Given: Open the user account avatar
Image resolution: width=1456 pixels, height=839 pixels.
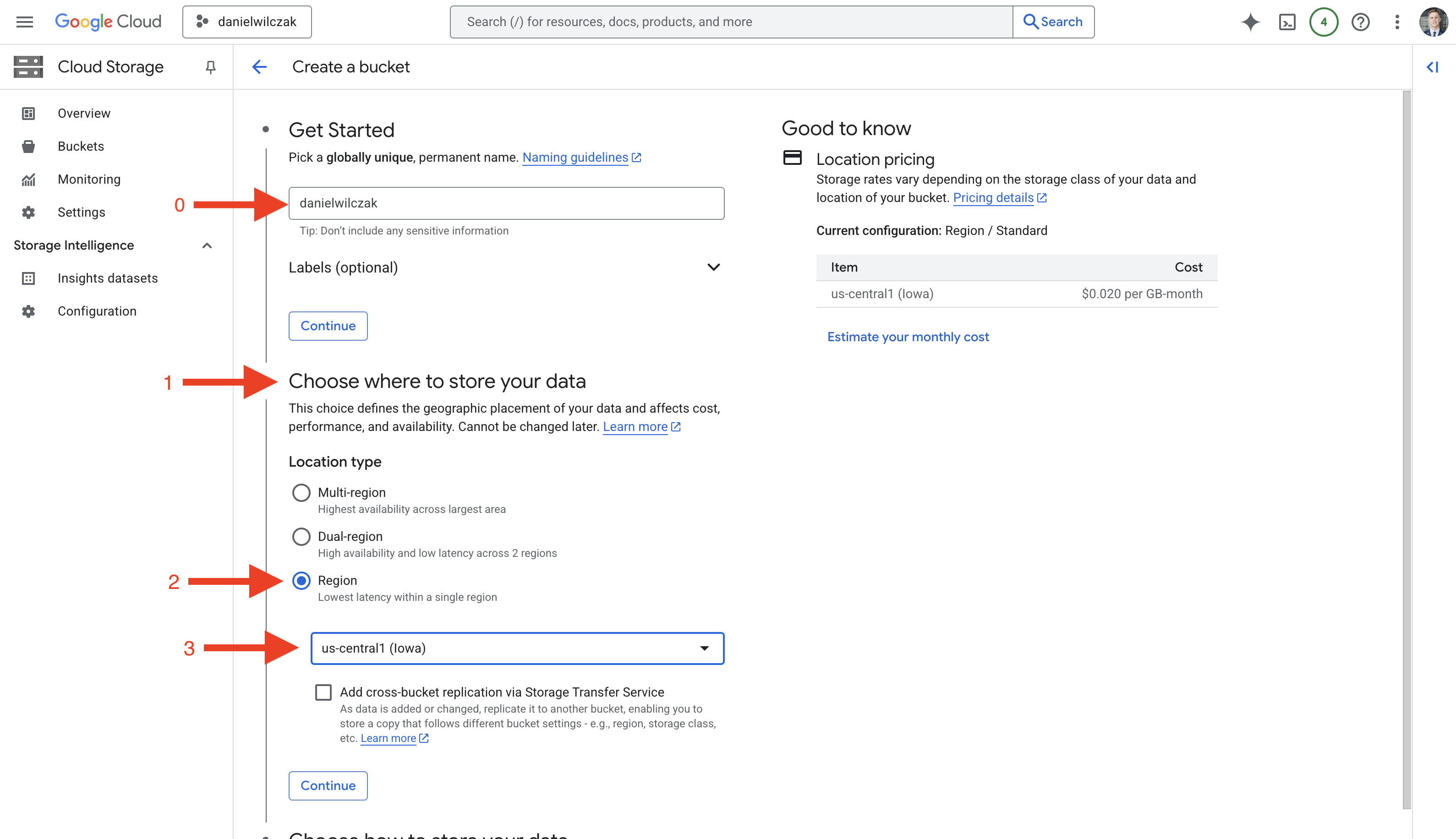Looking at the screenshot, I should click(1434, 22).
